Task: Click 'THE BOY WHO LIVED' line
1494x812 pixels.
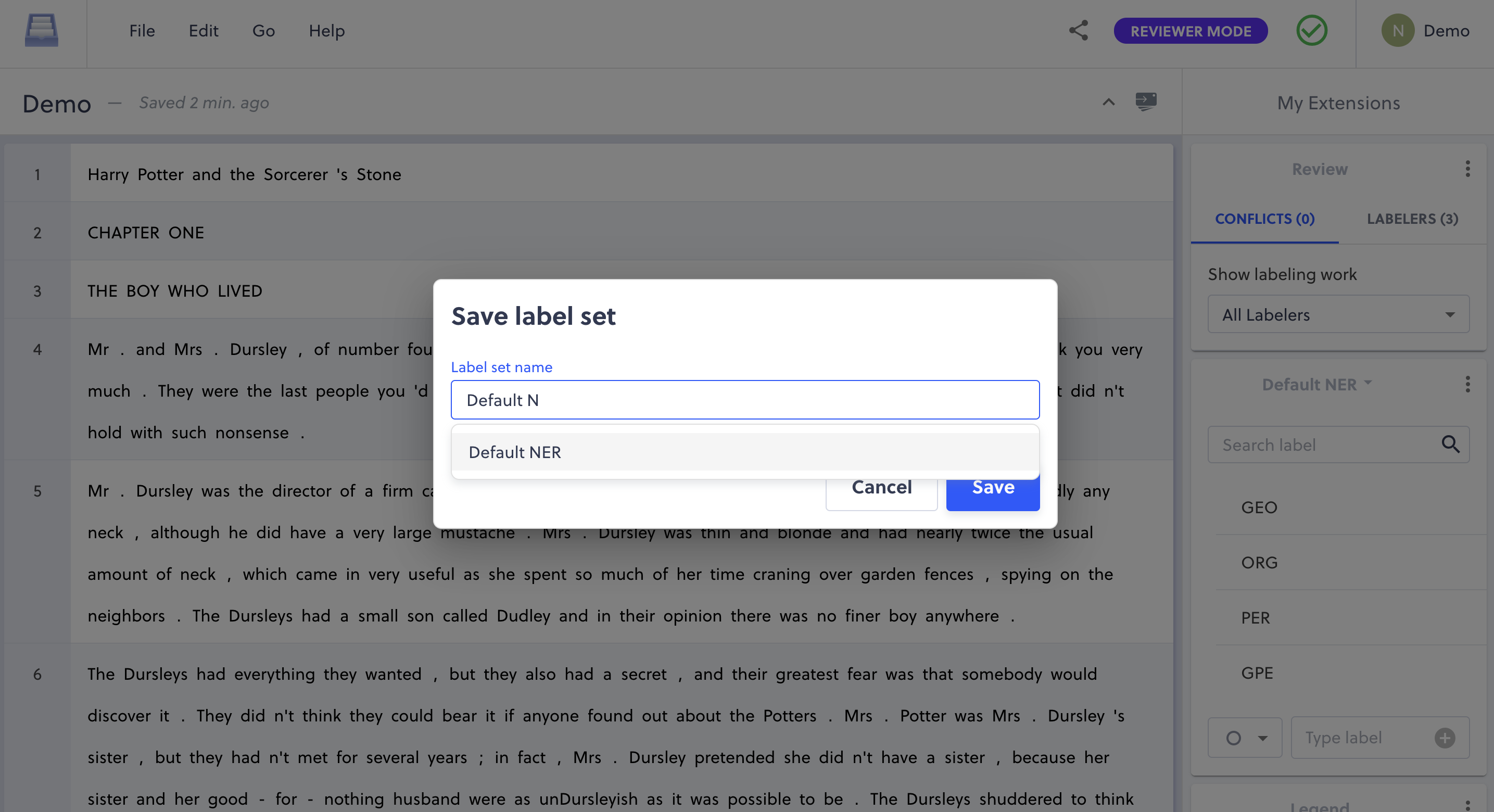Action: tap(174, 290)
